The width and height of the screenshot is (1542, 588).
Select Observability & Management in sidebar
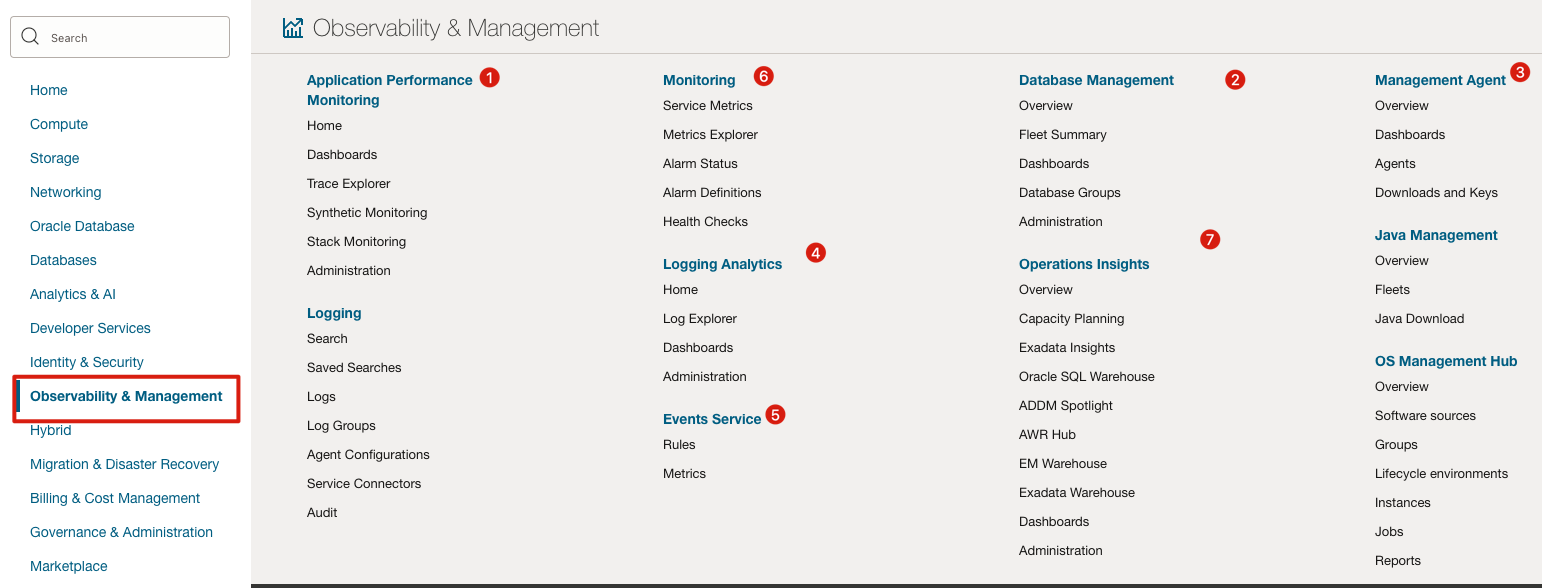click(126, 396)
